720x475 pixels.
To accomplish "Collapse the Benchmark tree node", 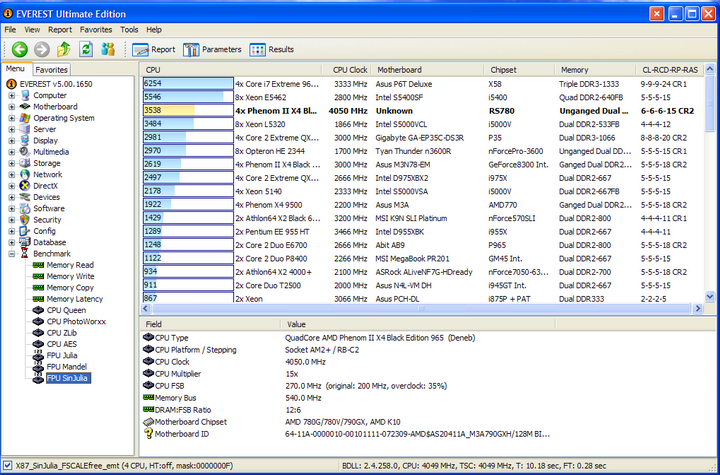I will 11,254.
